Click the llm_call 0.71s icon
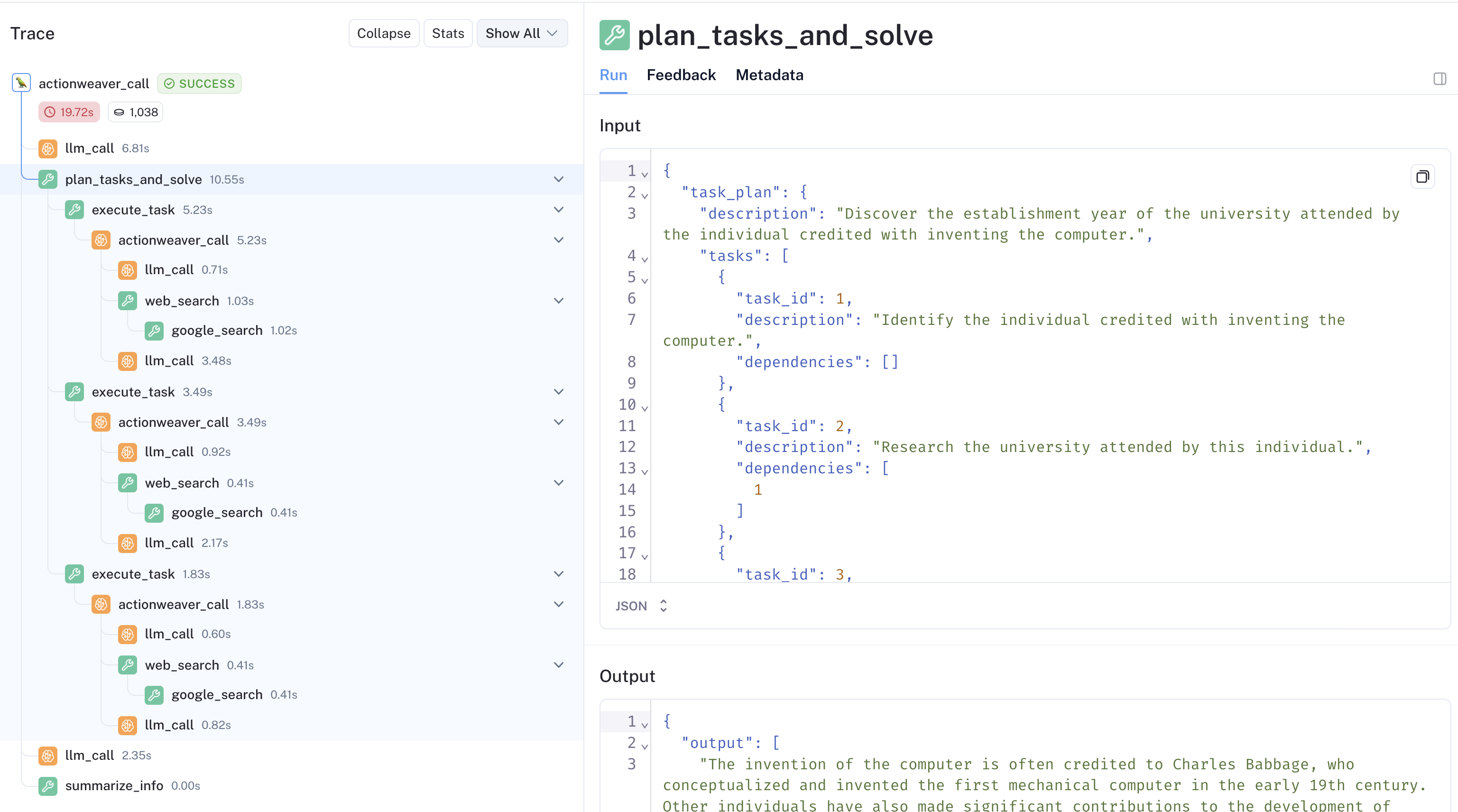The height and width of the screenshot is (812, 1458). [127, 270]
